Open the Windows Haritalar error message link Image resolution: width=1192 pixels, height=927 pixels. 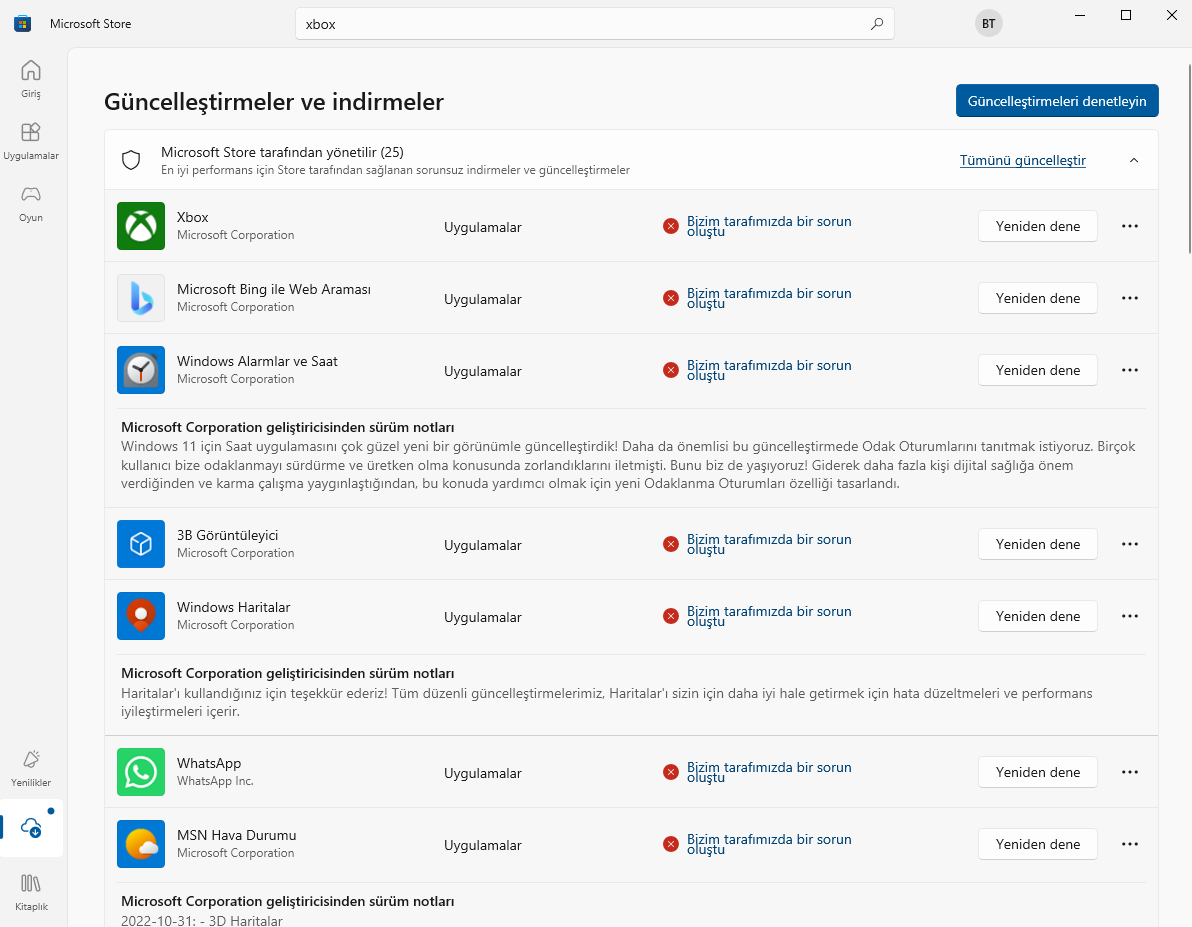(769, 616)
